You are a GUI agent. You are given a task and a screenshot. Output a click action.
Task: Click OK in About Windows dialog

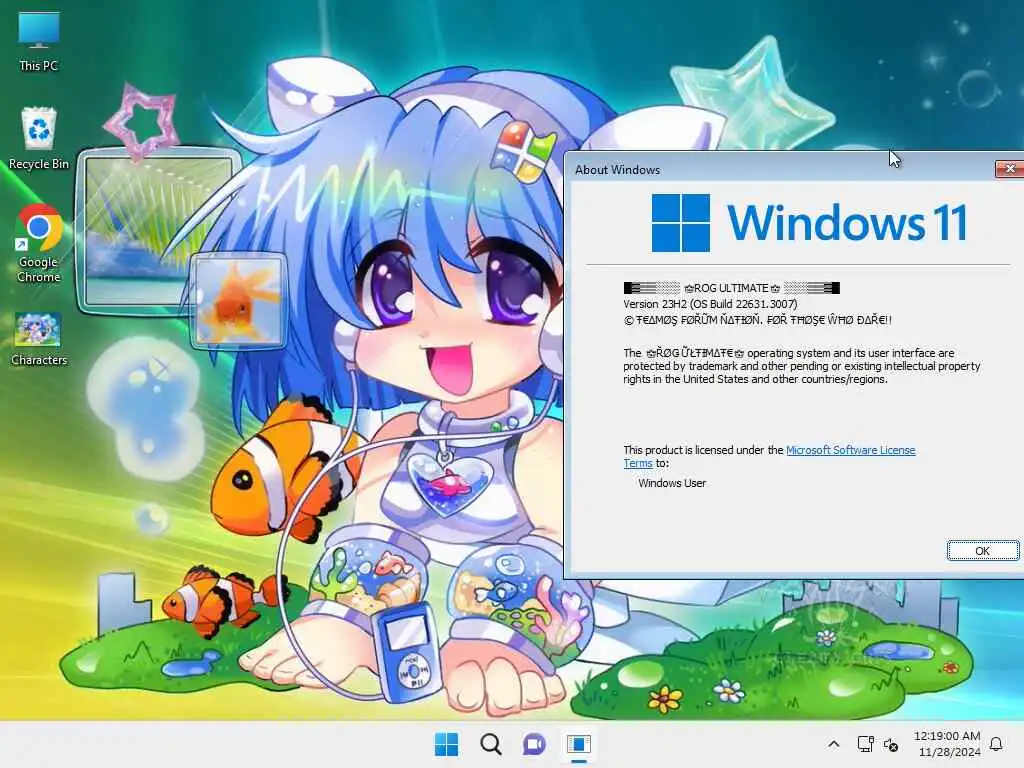click(982, 551)
